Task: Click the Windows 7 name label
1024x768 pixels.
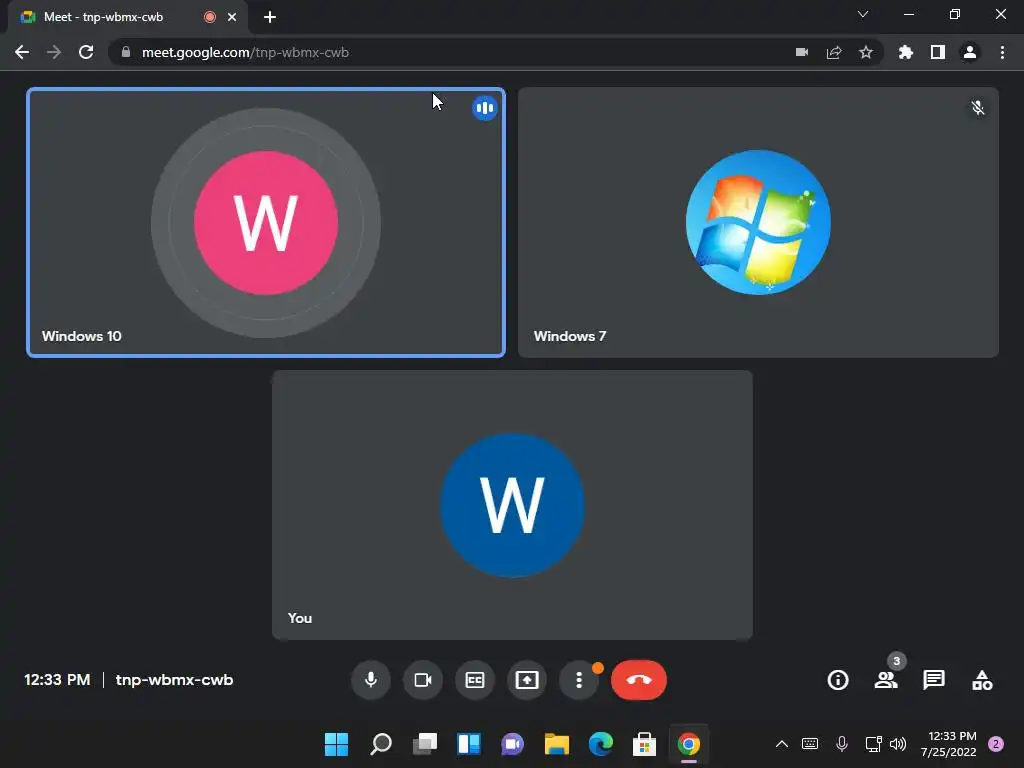Action: pos(570,336)
